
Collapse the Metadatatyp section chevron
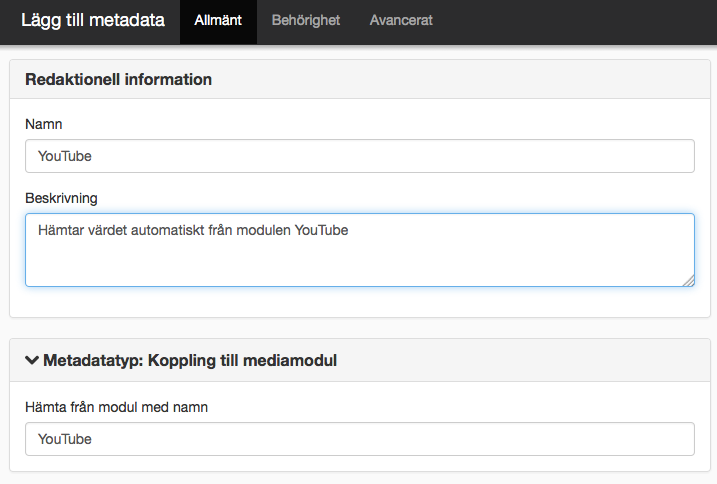pos(32,360)
